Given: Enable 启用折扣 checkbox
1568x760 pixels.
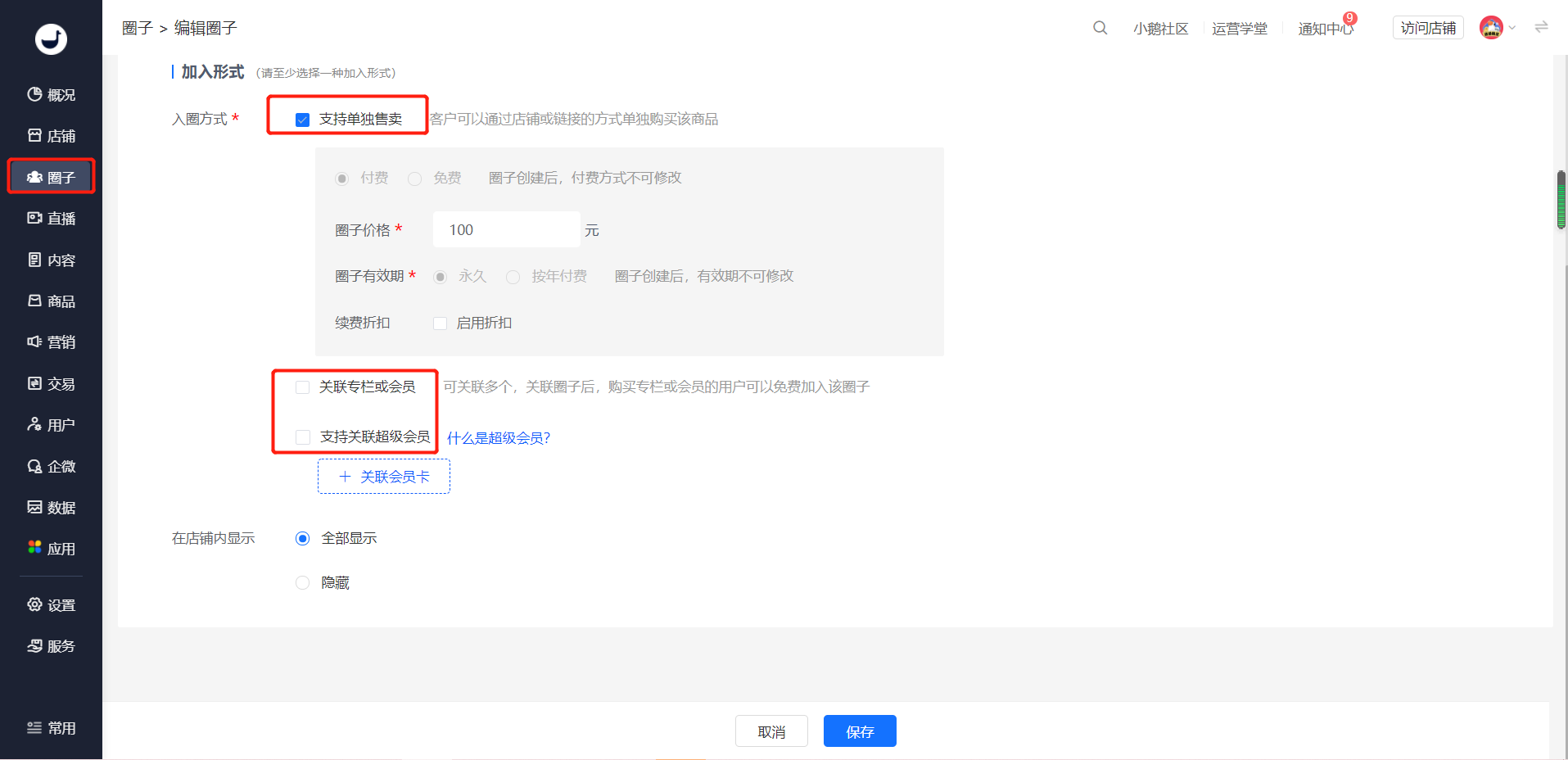Looking at the screenshot, I should 440,323.
